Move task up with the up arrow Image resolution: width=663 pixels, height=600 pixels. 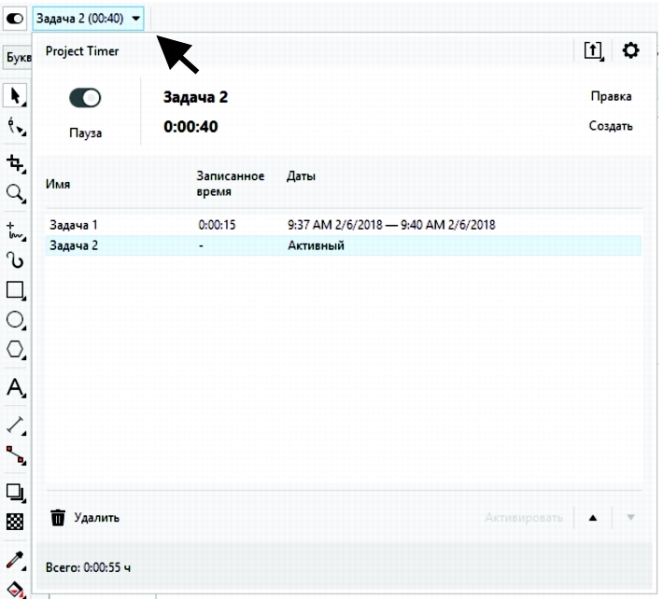click(592, 517)
